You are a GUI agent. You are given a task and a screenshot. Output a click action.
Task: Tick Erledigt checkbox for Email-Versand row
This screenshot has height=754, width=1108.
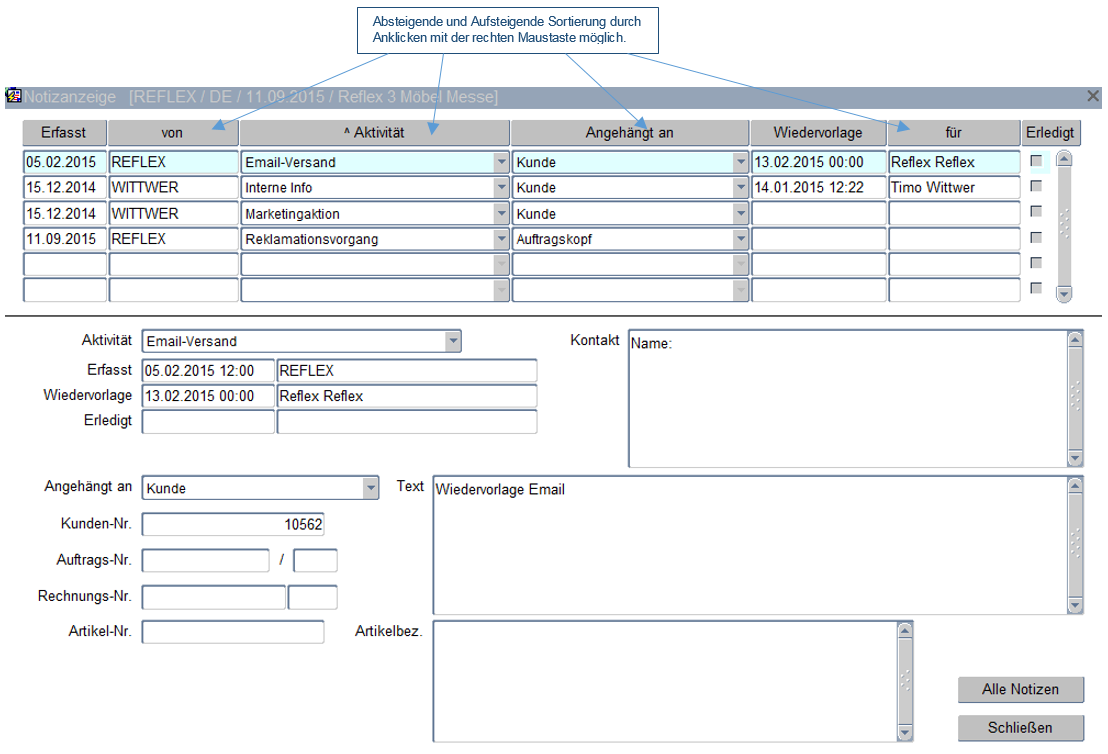coord(1036,161)
